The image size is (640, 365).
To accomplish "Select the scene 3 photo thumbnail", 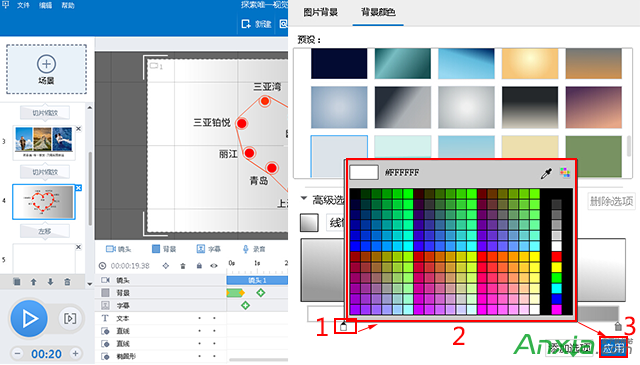I will click(44, 142).
